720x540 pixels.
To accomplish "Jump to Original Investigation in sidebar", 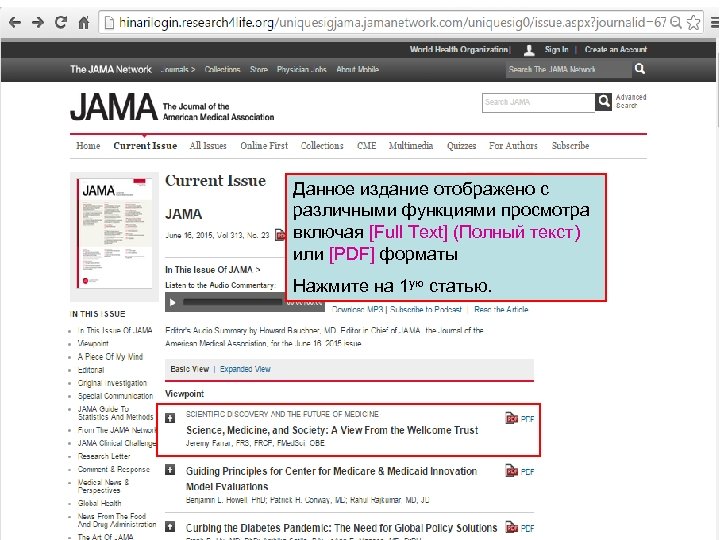I will tap(112, 383).
